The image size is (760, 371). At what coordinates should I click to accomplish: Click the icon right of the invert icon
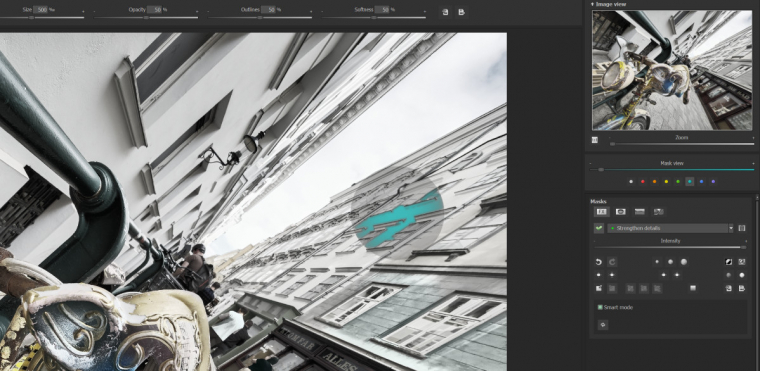742,262
